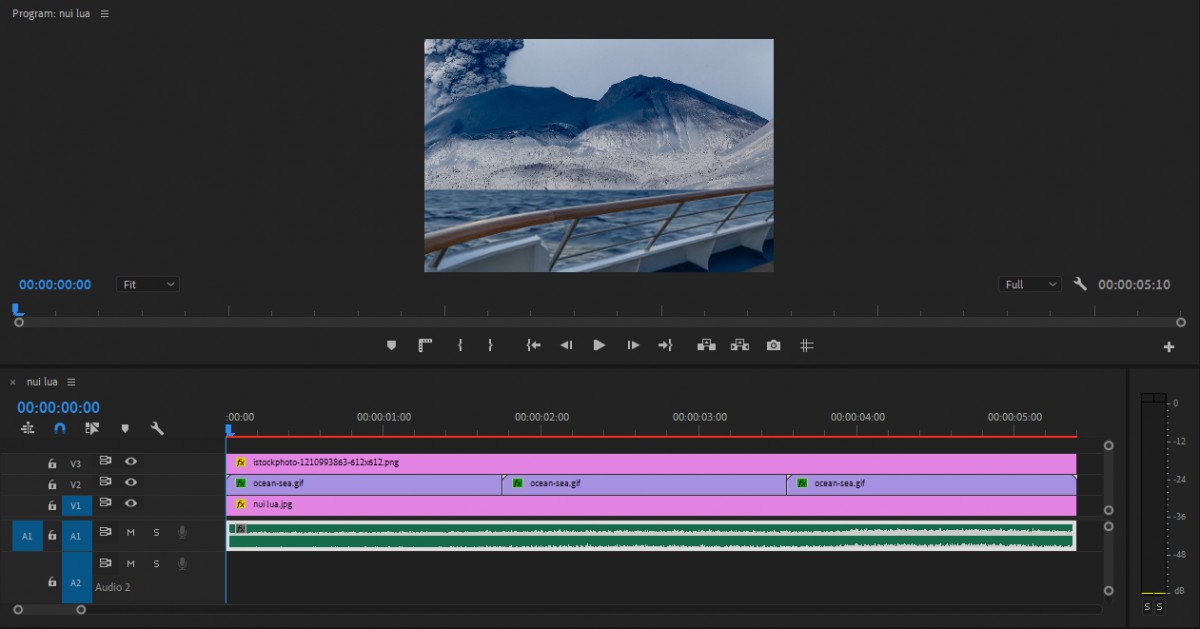1200x629 pixels.
Task: Lock the V3 track
Action: (52, 463)
